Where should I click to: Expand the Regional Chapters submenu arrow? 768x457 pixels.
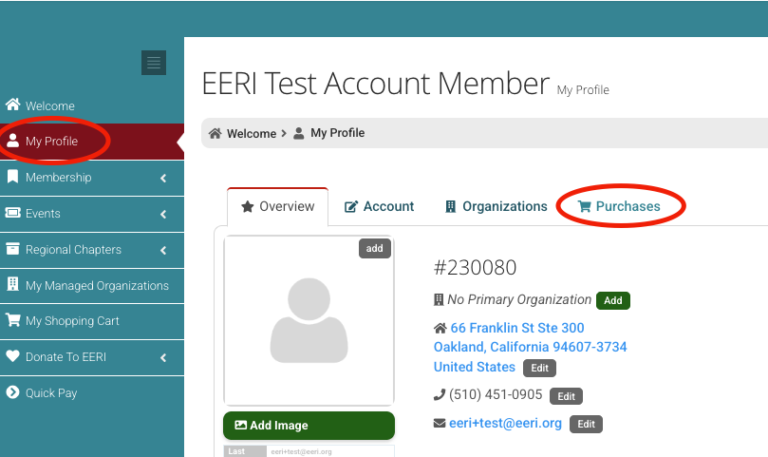[x=163, y=250]
